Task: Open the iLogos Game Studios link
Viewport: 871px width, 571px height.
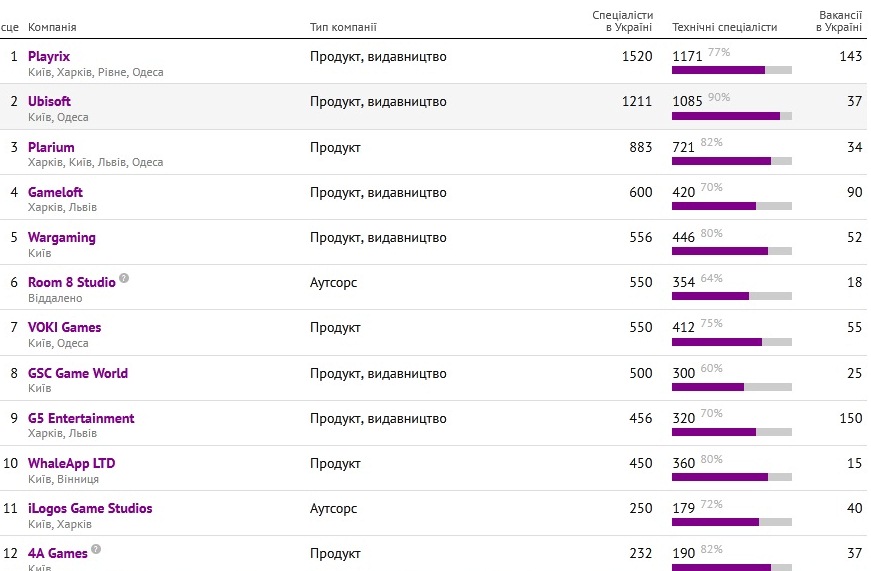Action: point(90,508)
